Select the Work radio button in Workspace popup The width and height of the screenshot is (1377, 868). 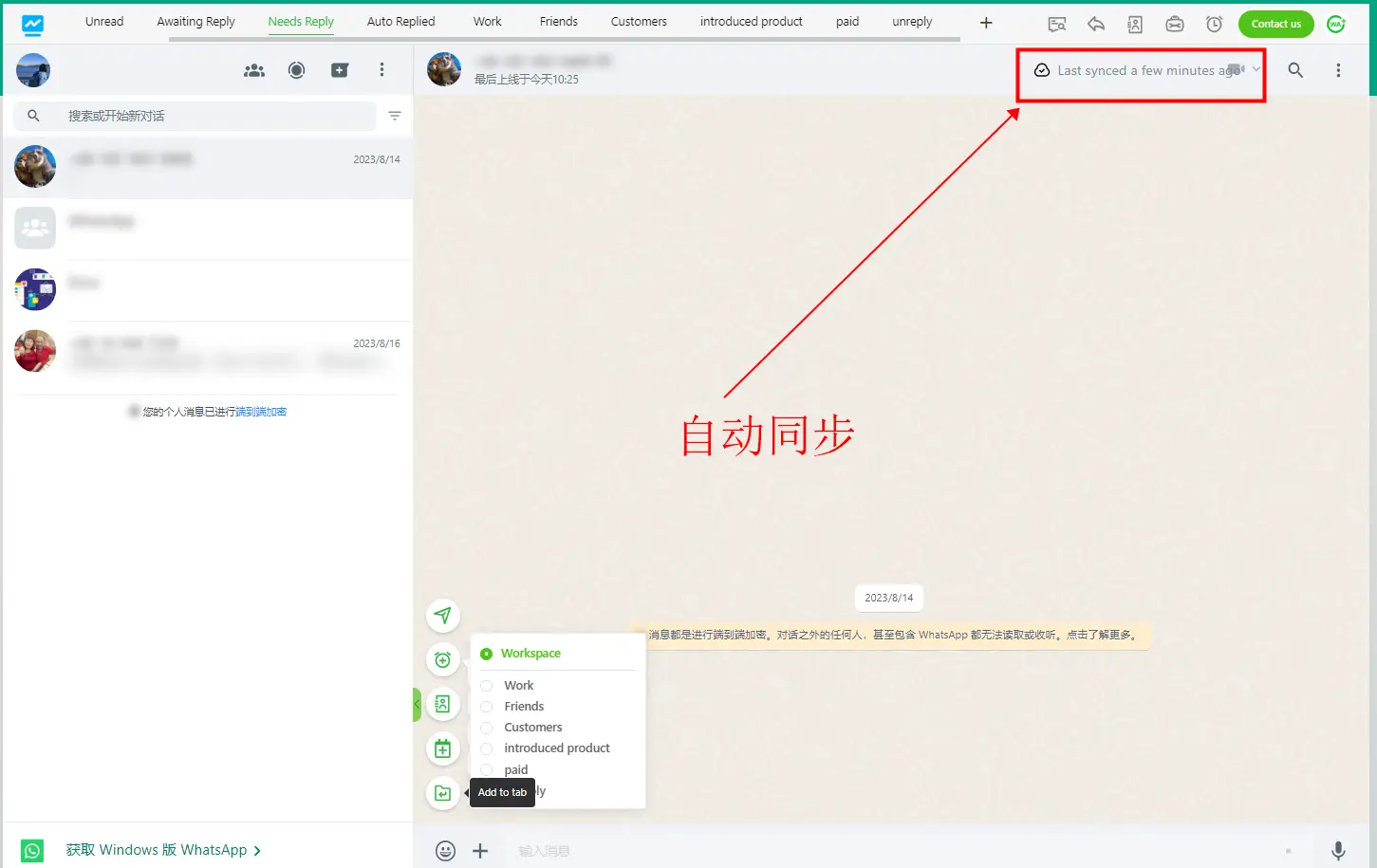coord(486,685)
